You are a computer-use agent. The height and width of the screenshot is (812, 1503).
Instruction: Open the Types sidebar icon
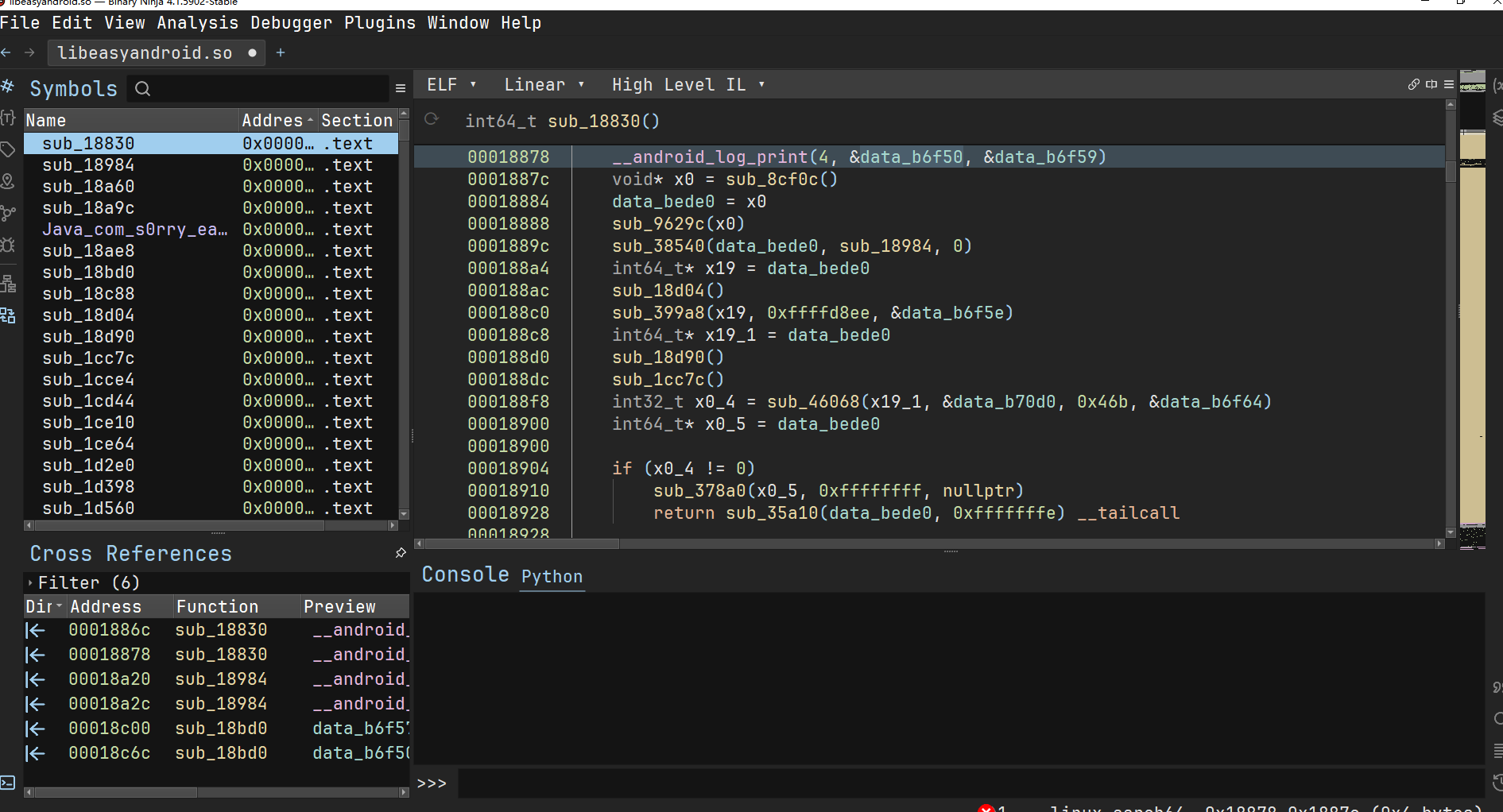tap(8, 118)
